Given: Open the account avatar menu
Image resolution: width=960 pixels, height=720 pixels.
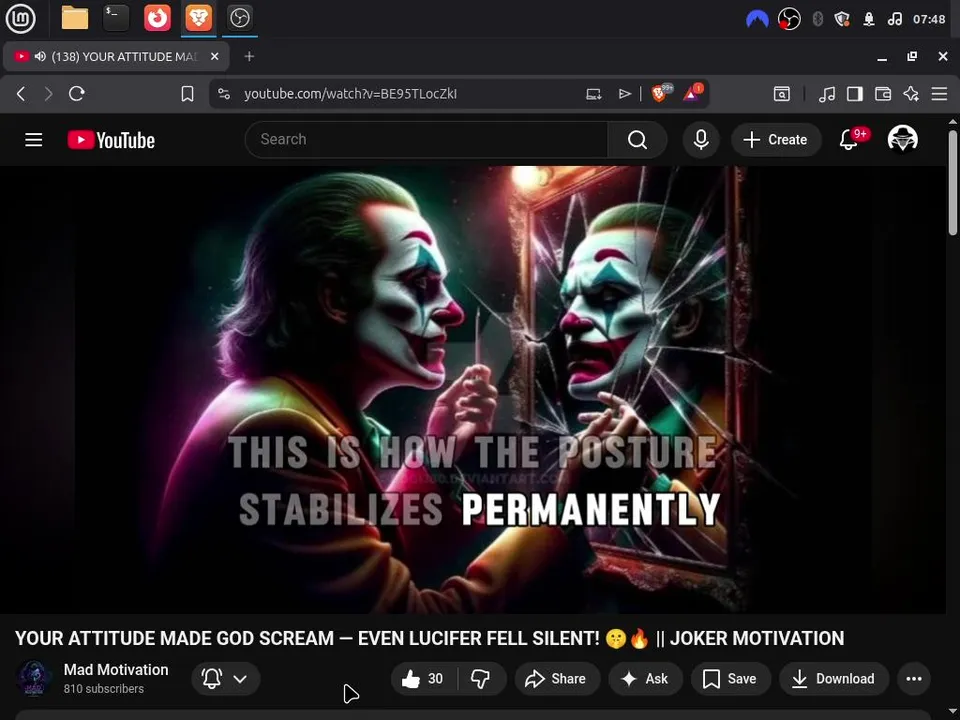Looking at the screenshot, I should pyautogui.click(x=902, y=140).
